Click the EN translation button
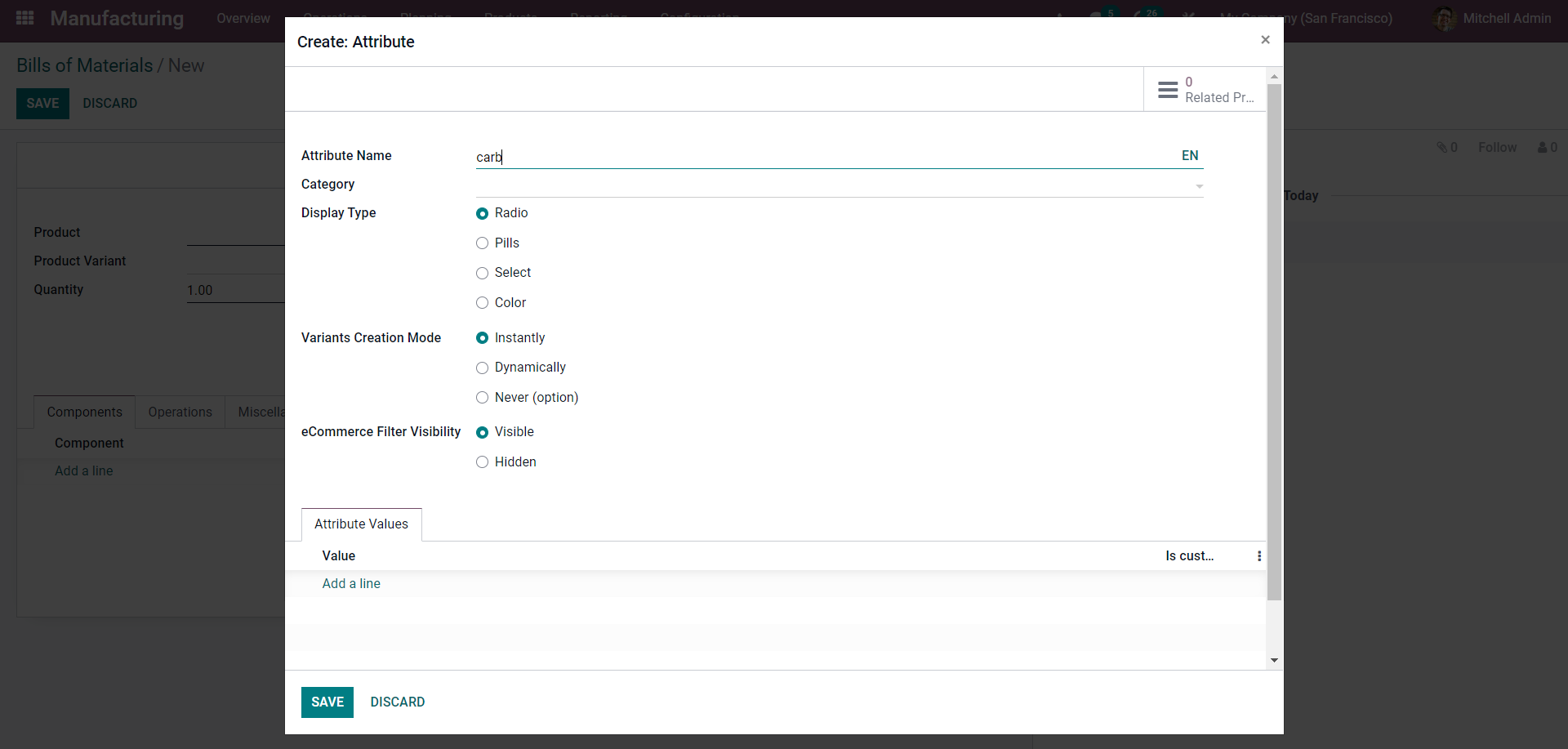The height and width of the screenshot is (749, 1568). 1190,155
